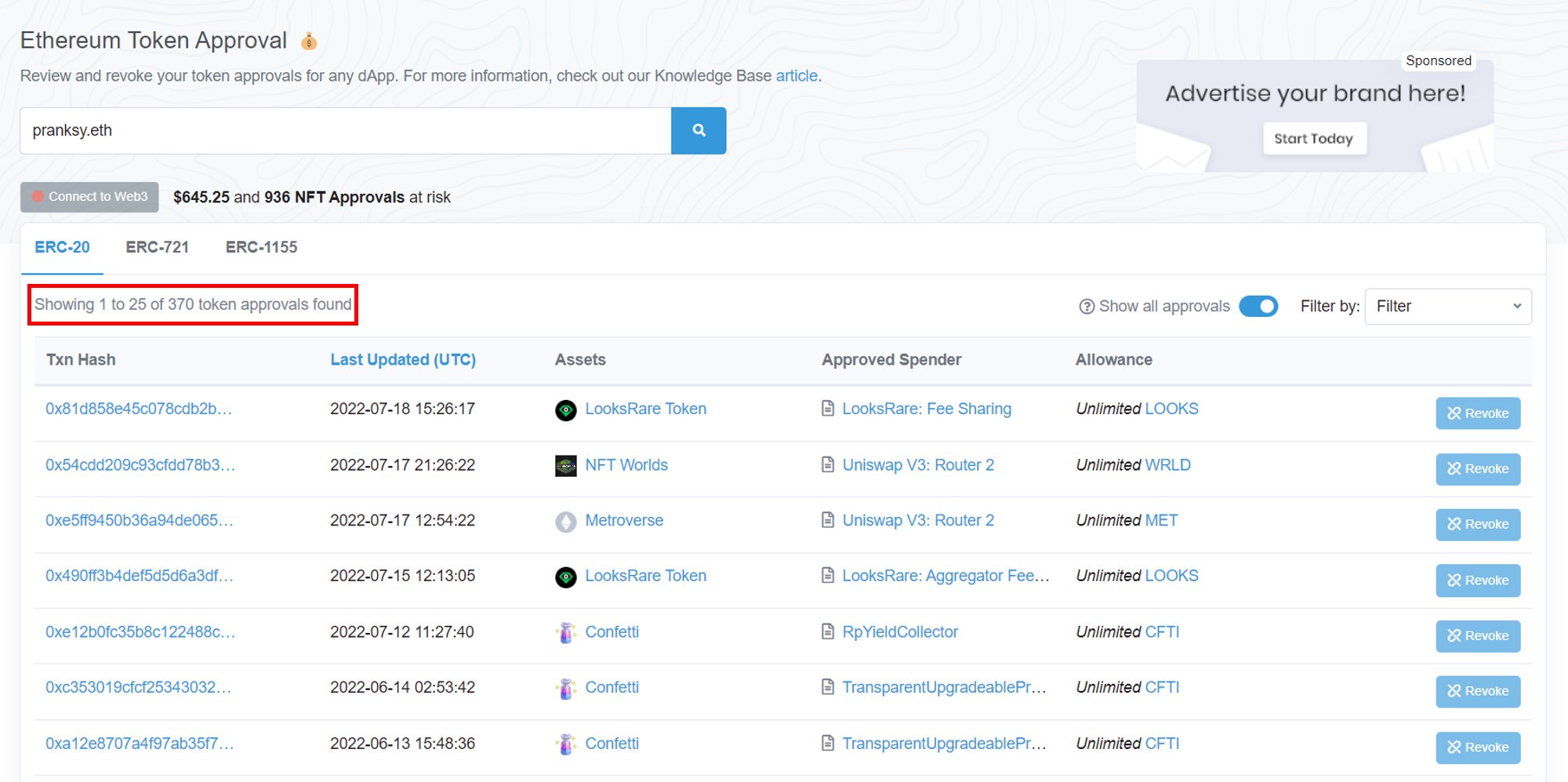Click the search magnifier icon

point(698,130)
